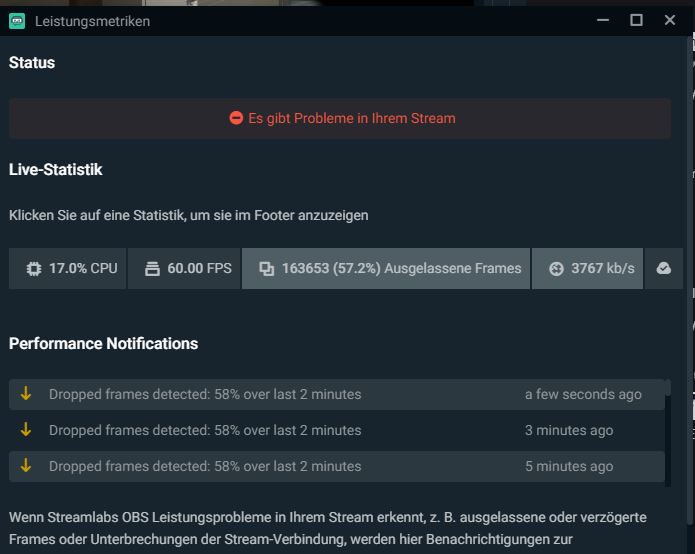Click the Performance Notifications list scrollbar
695x554 pixels.
point(668,430)
